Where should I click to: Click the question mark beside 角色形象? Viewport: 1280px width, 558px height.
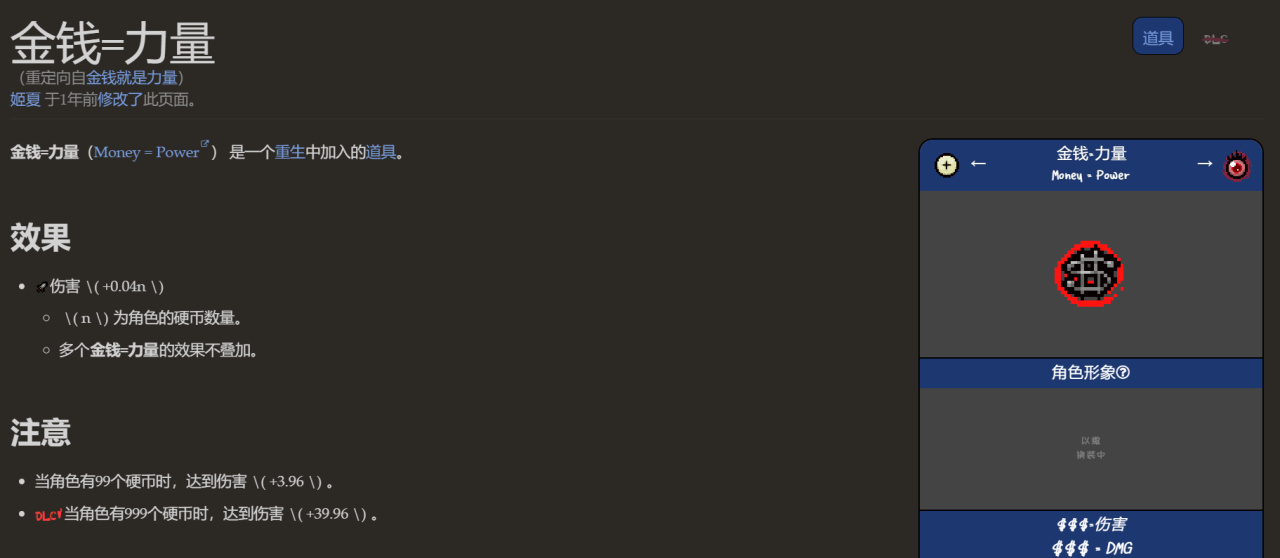point(1123,373)
